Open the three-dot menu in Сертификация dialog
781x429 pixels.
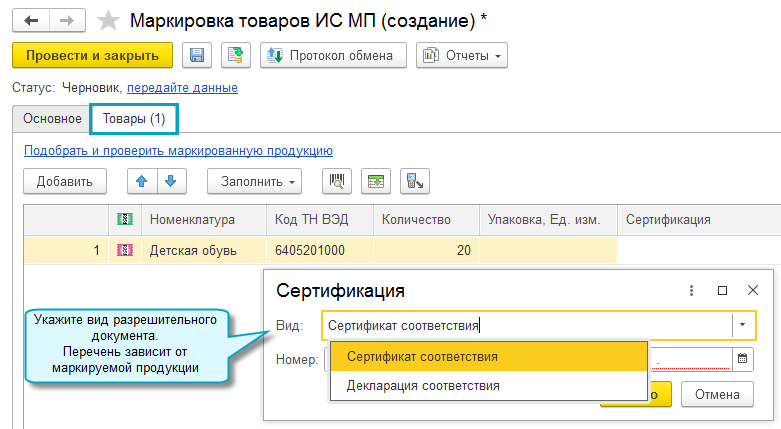tap(690, 291)
